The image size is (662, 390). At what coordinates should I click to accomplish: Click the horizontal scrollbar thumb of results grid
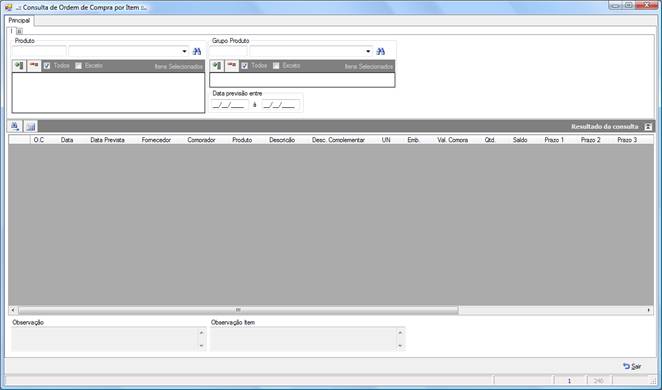pyautogui.click(x=238, y=310)
